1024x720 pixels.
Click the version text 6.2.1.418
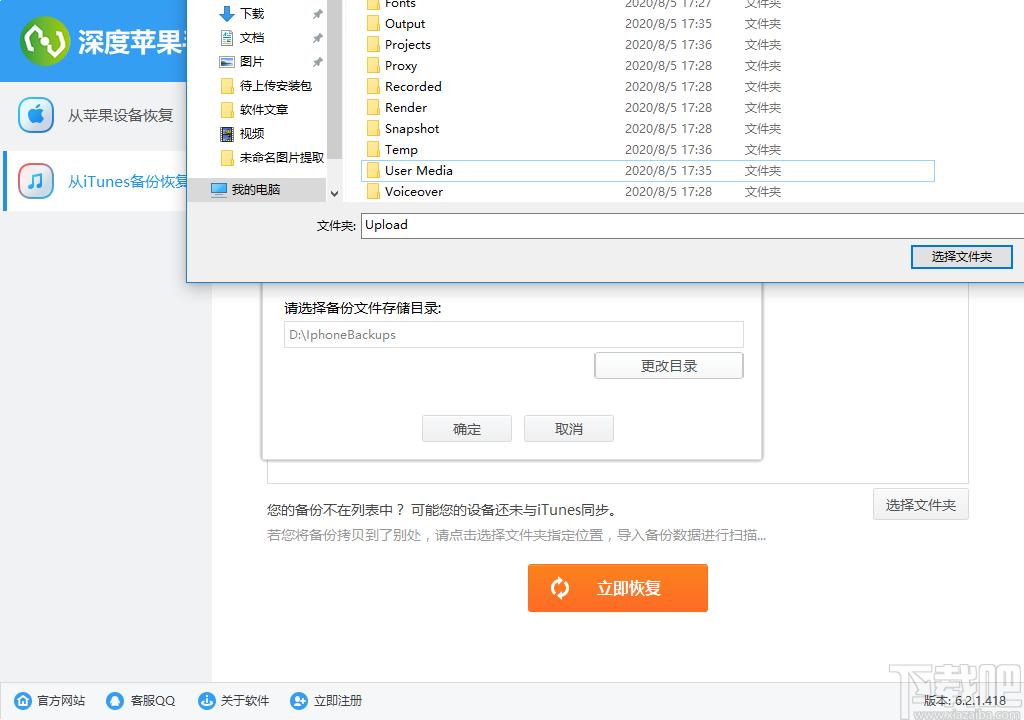pos(980,700)
